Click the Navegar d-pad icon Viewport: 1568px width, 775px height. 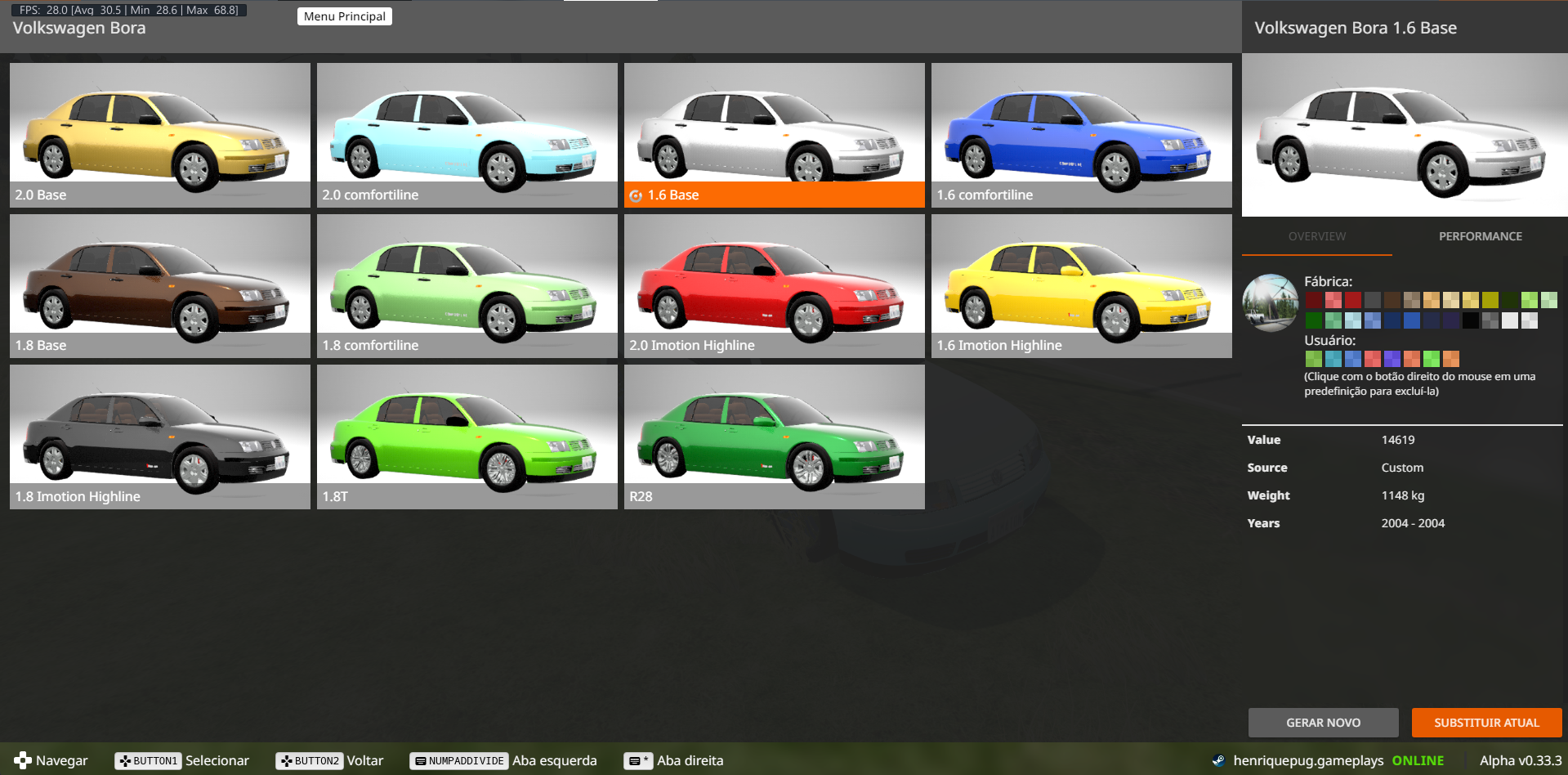tap(23, 760)
